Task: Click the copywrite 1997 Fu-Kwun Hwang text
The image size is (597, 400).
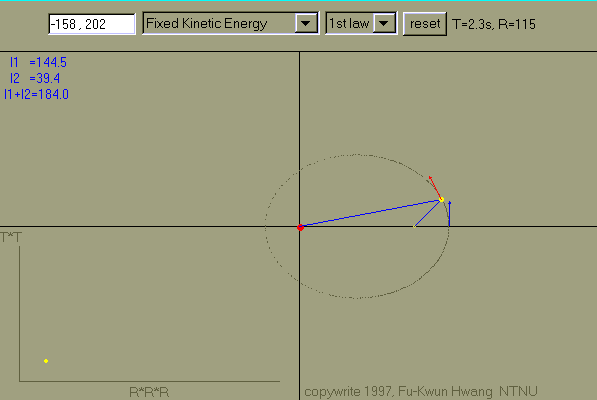Action: coord(421,391)
